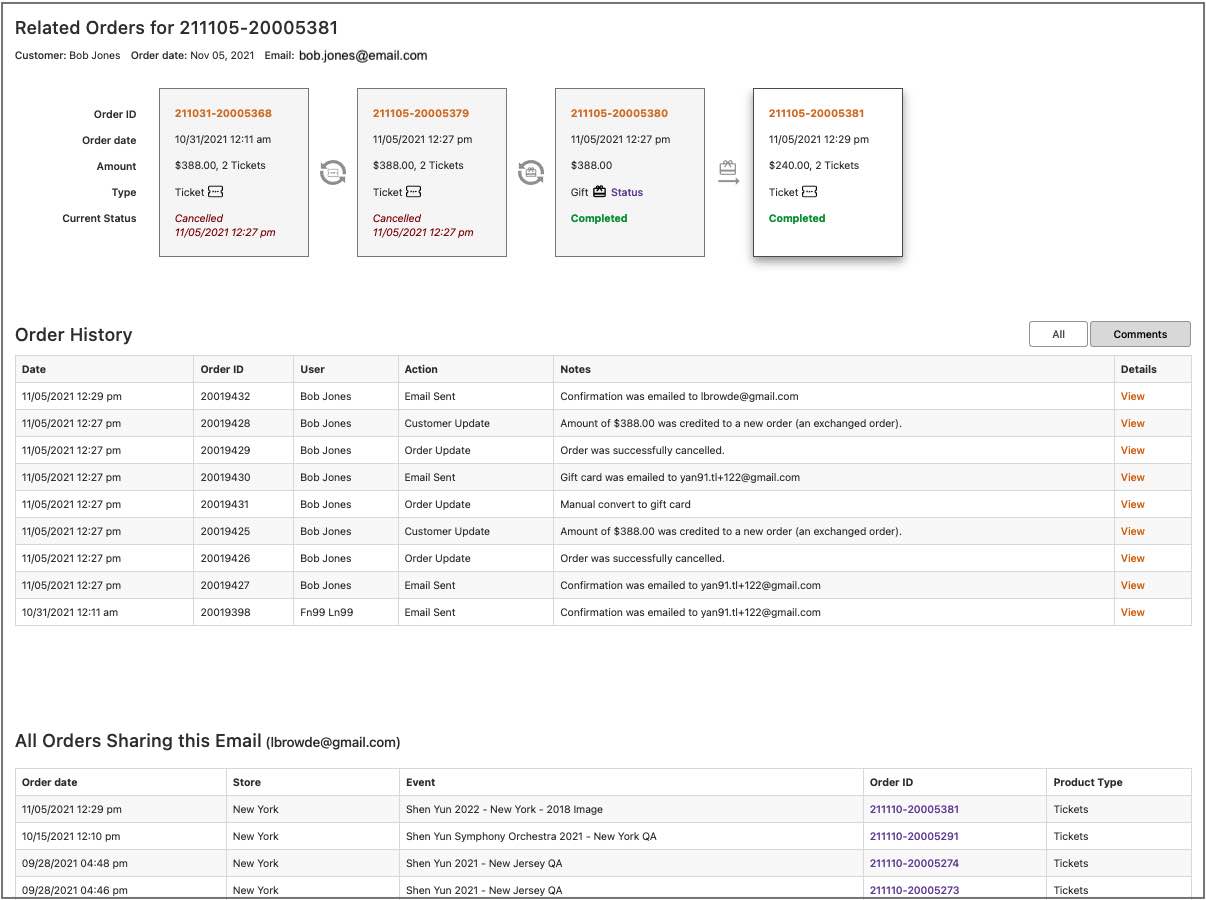Click ticket icon in order 211031-20005368 card

click(x=215, y=192)
